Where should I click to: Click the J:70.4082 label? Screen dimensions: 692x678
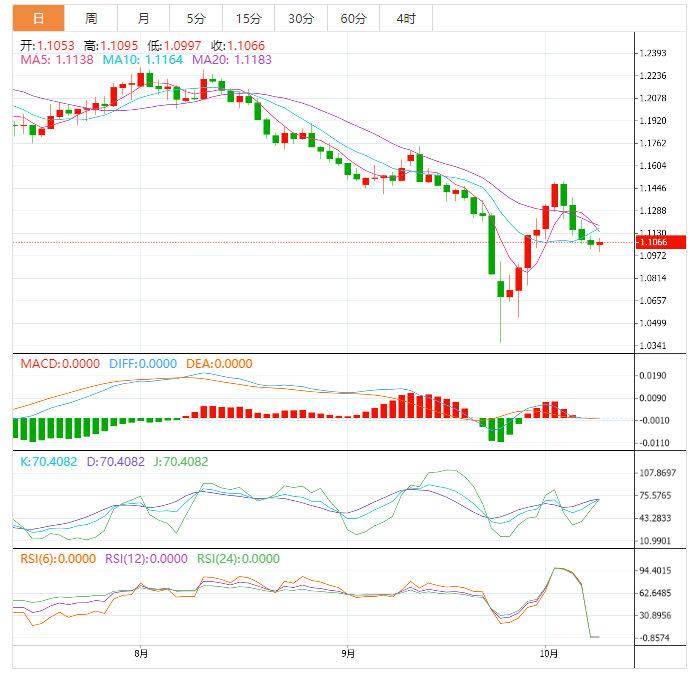tap(181, 462)
